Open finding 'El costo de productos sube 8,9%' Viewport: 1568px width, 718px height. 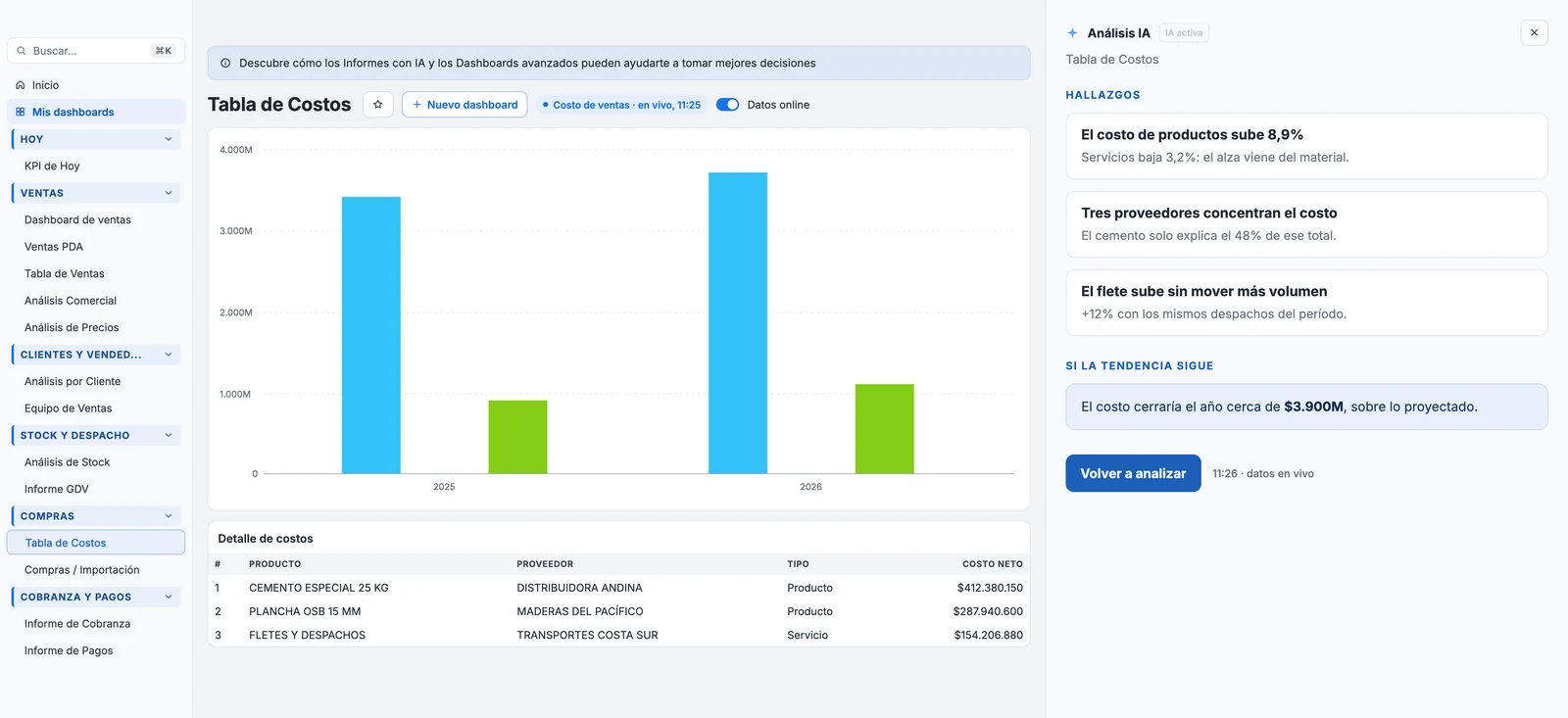[x=1306, y=146]
